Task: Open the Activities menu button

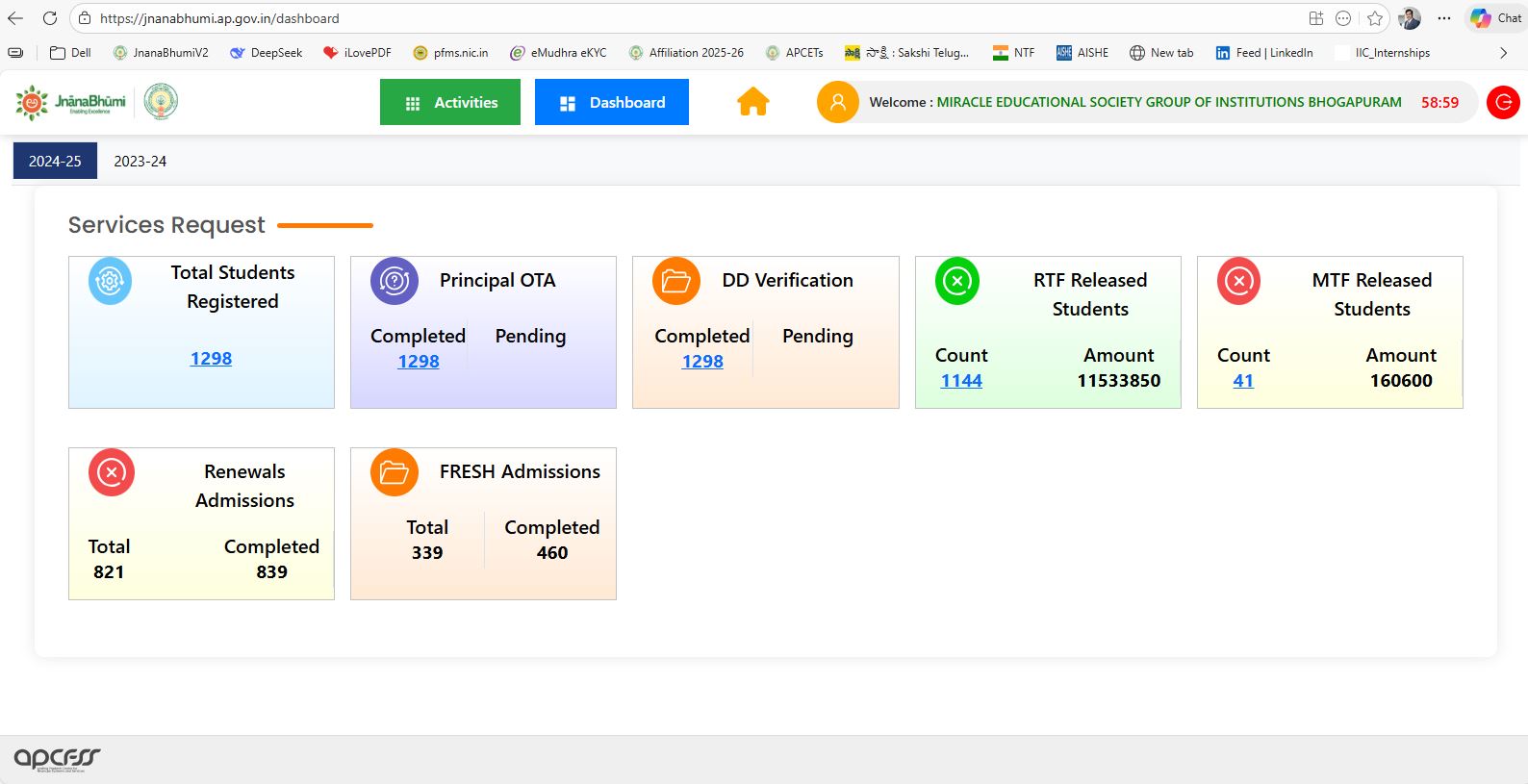Action: (x=450, y=102)
